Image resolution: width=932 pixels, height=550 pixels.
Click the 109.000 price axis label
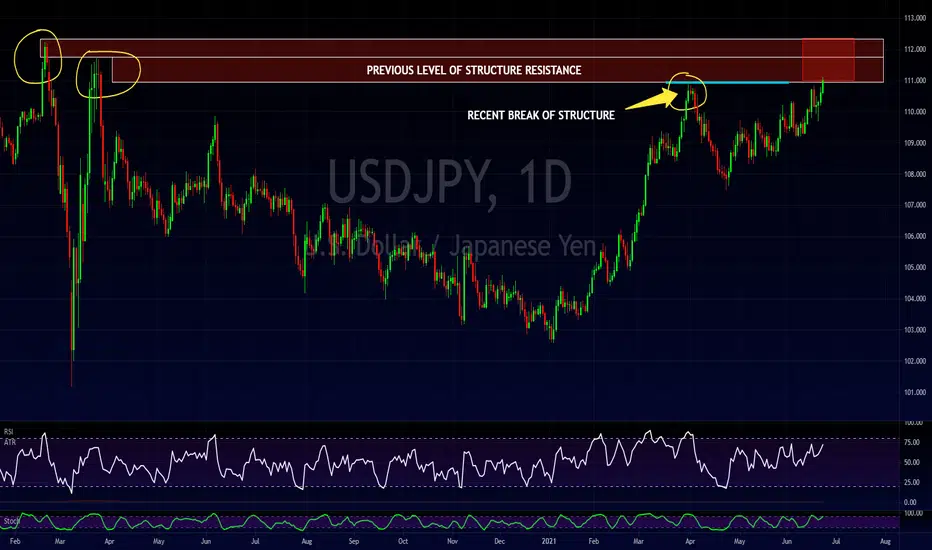coord(915,143)
